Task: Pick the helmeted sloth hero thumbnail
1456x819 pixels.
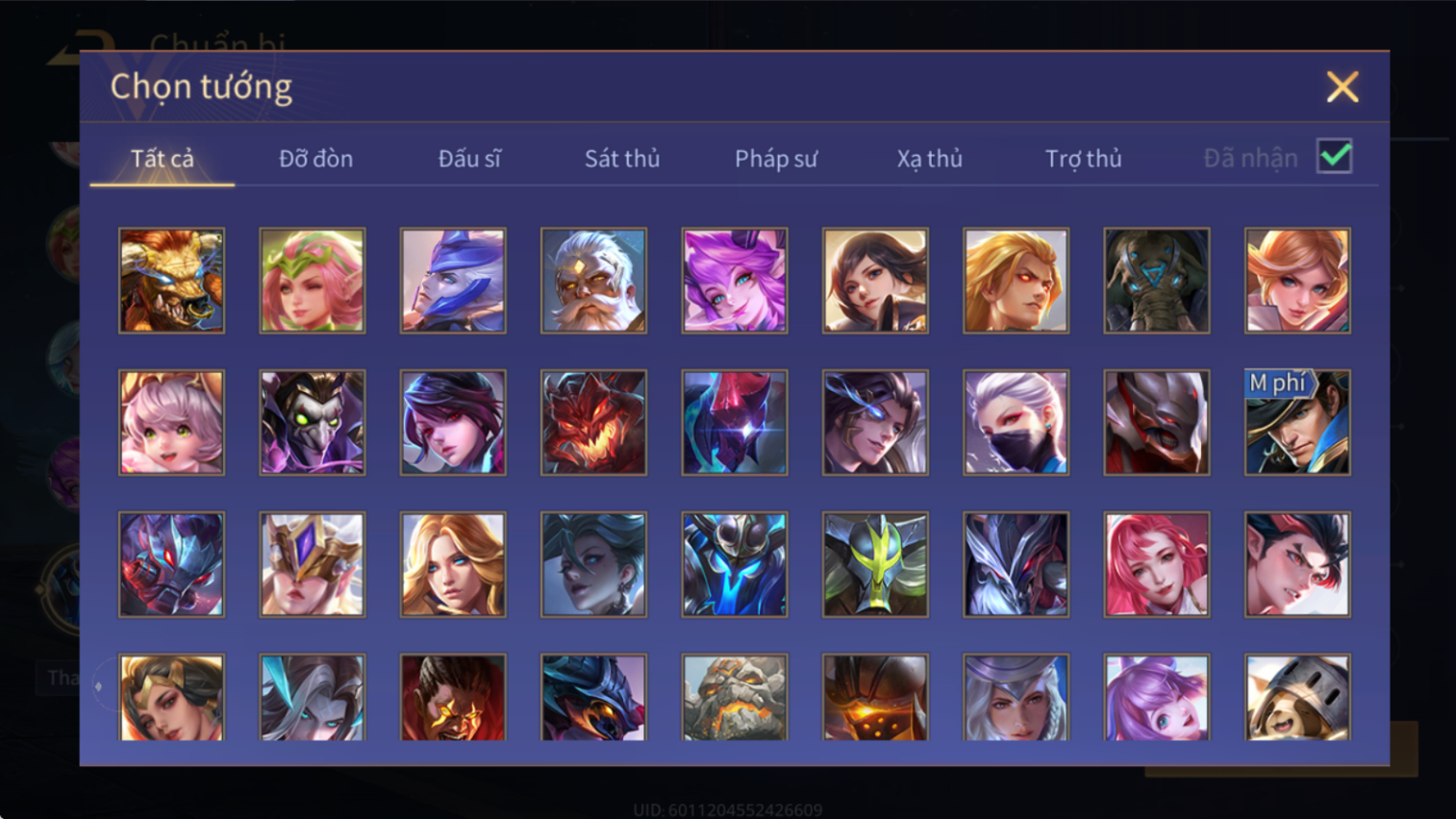Action: coord(1297,698)
